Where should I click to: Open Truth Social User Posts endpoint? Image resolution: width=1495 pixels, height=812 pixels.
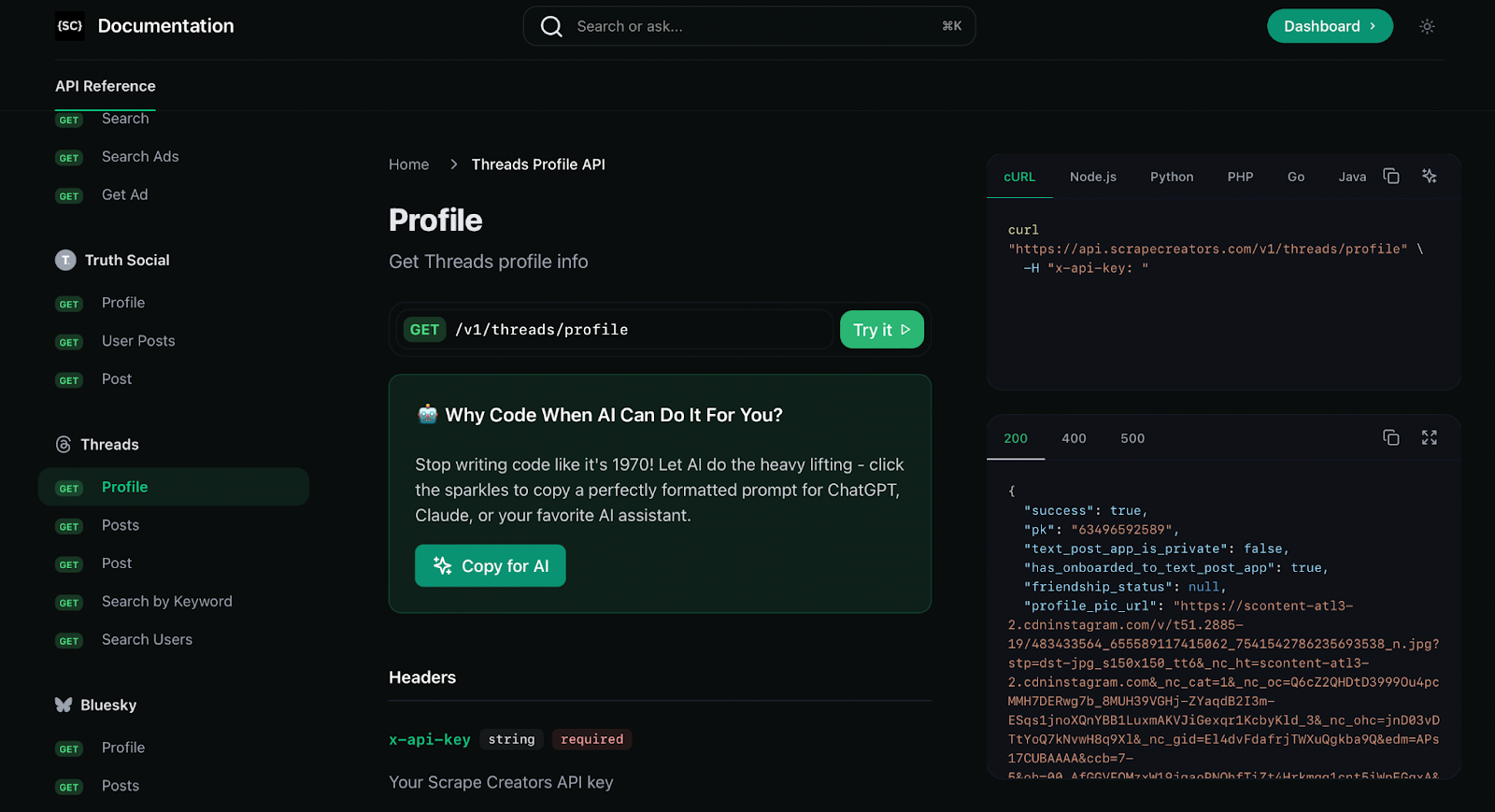138,341
